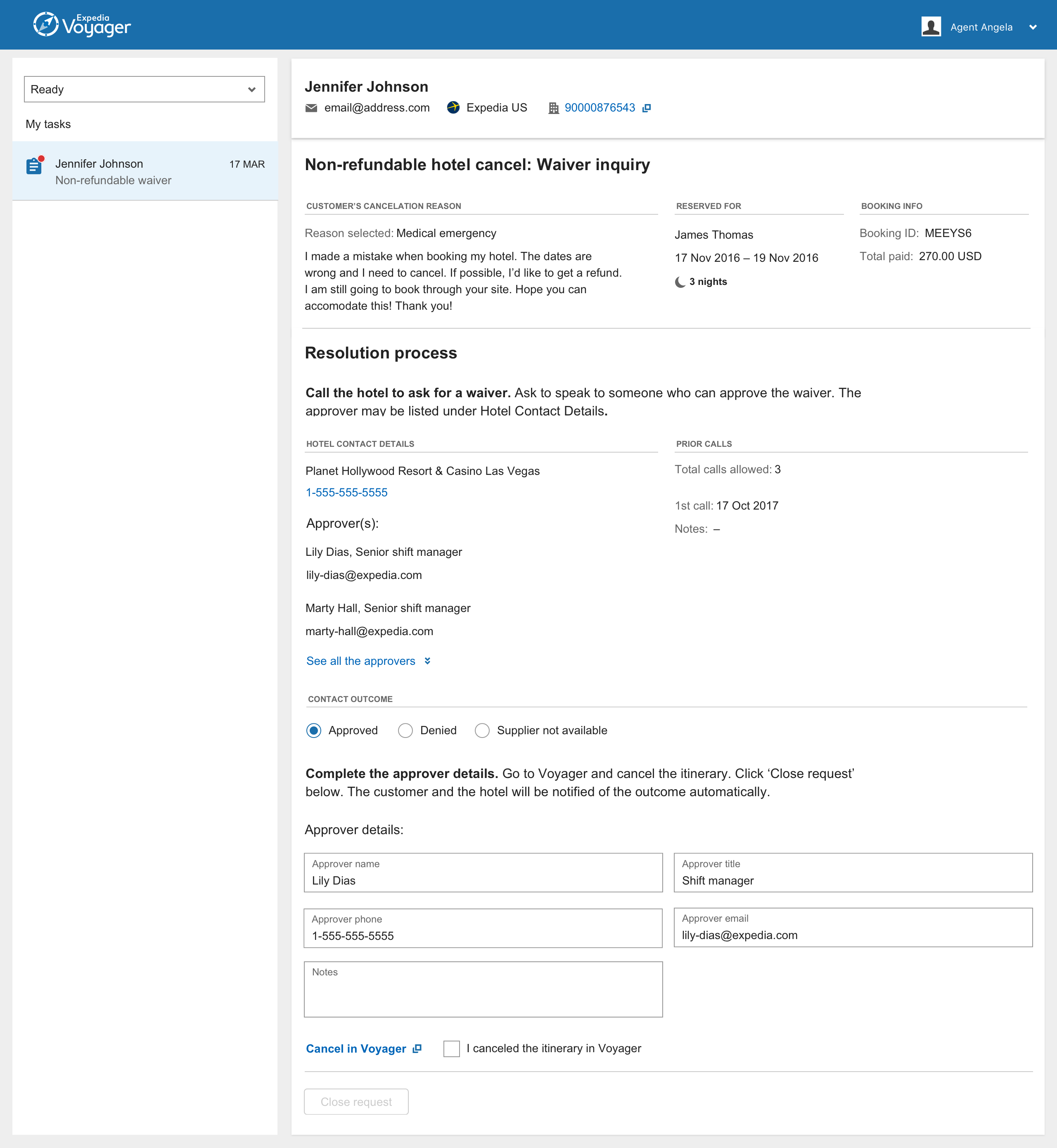Select the Approved radio option
This screenshot has height=1148, width=1057.
click(313, 731)
